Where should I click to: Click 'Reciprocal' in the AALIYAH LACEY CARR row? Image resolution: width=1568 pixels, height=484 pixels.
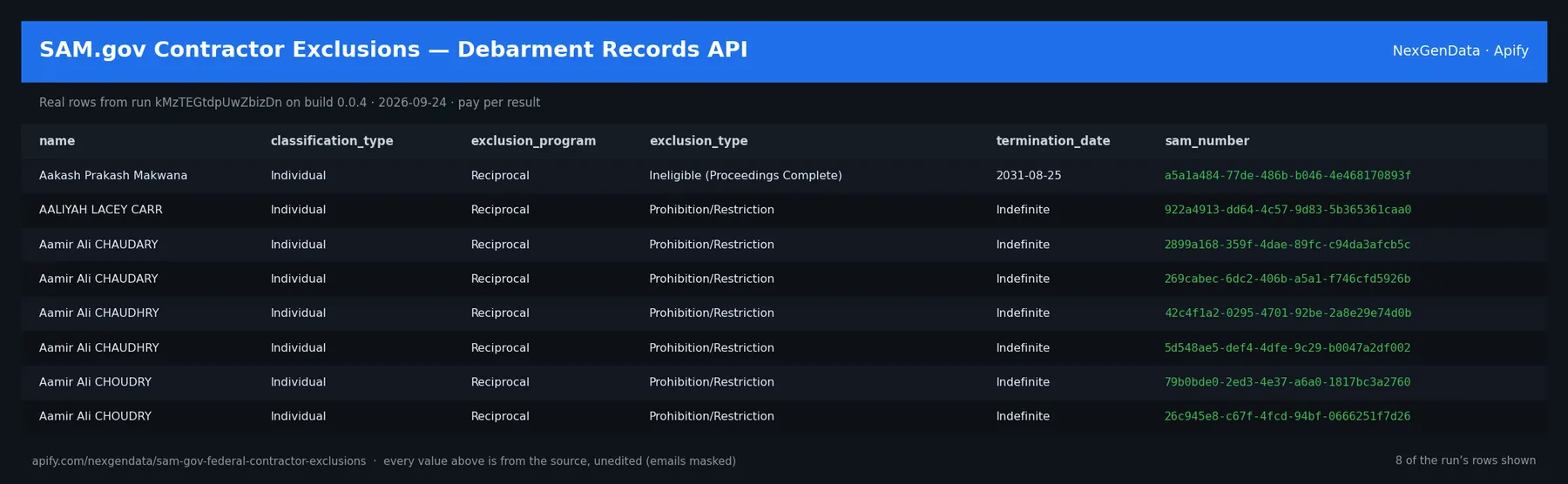(x=500, y=210)
